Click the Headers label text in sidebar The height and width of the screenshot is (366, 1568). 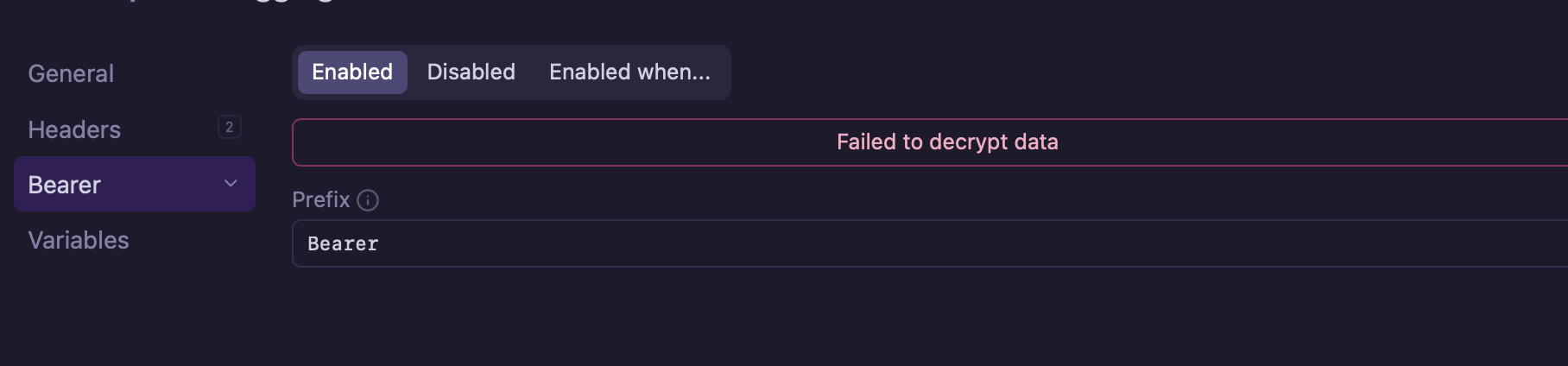click(74, 129)
